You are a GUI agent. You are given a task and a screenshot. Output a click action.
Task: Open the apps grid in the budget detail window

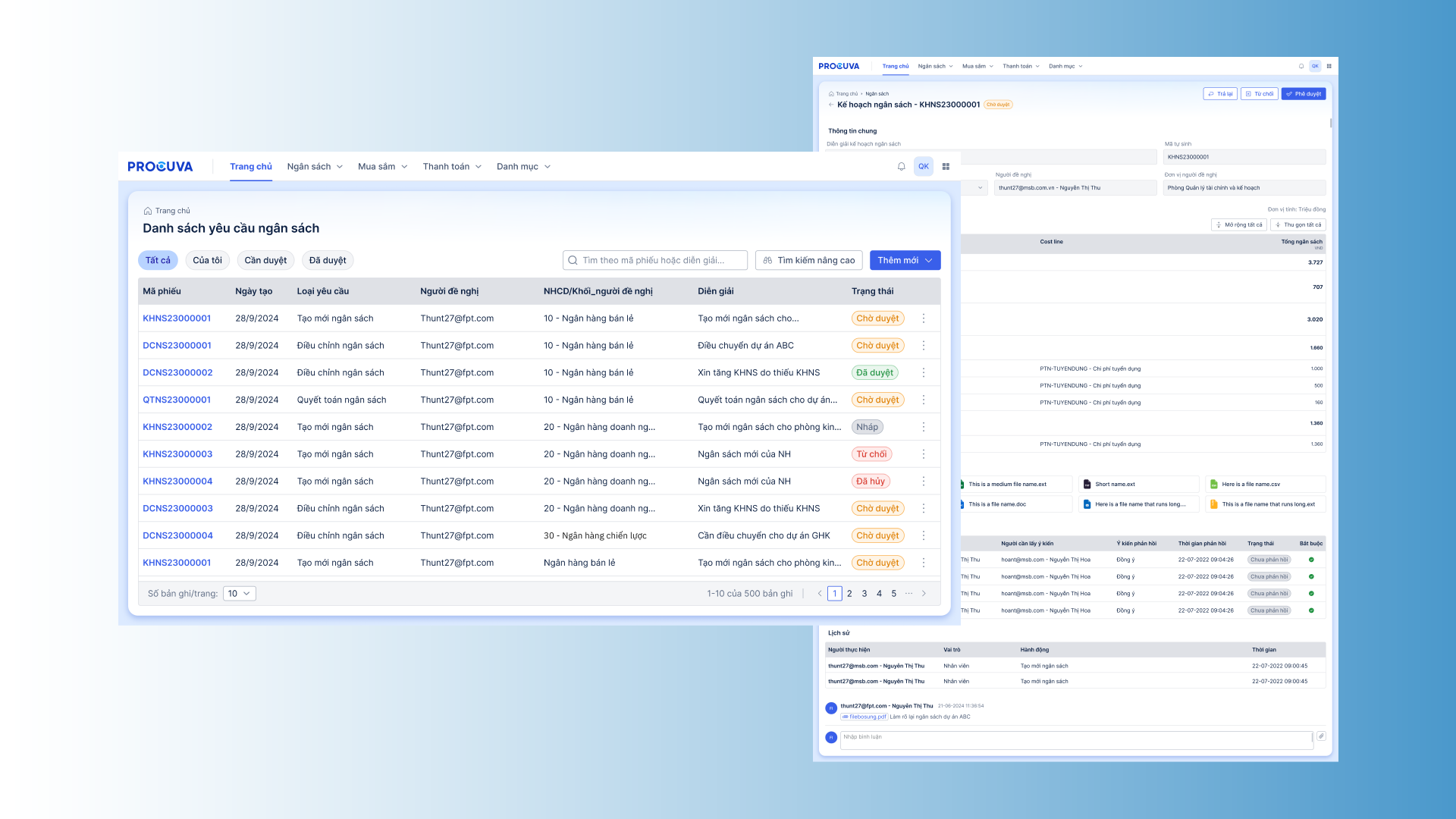[1329, 66]
